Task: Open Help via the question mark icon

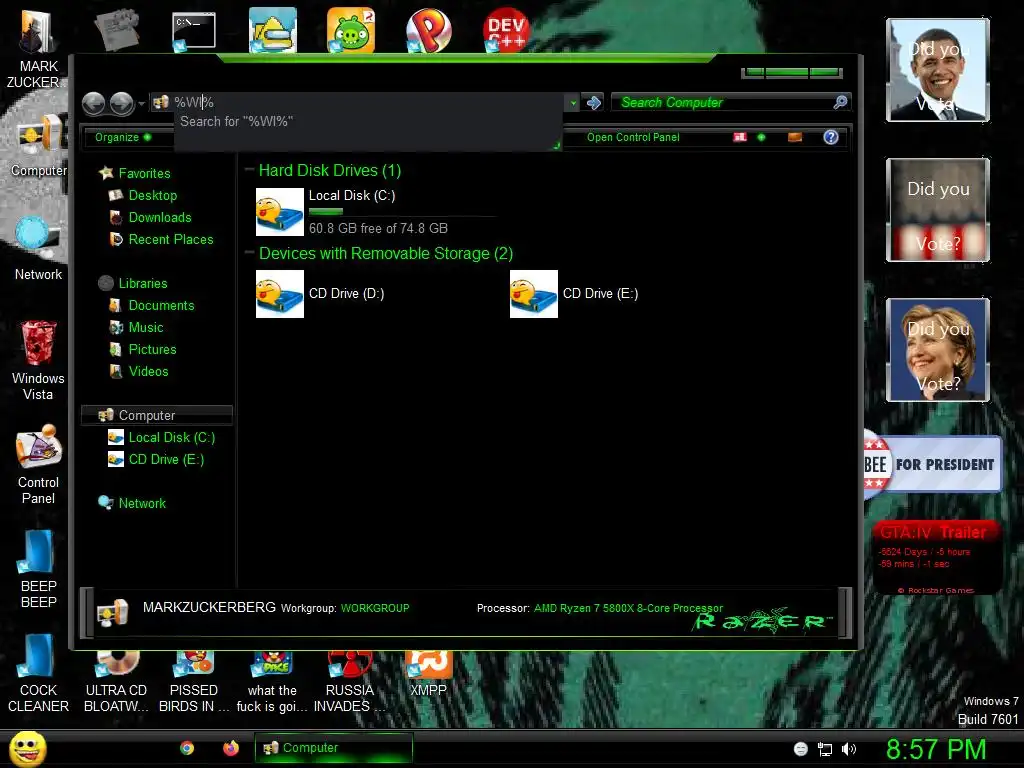Action: (831, 137)
